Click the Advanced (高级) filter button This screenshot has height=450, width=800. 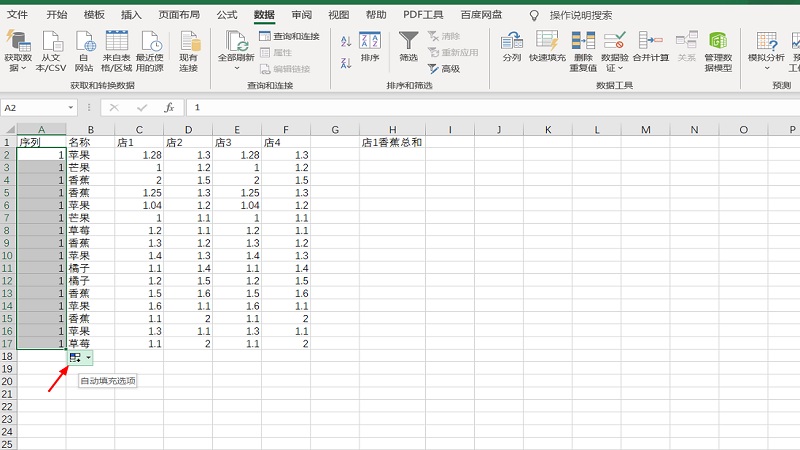pyautogui.click(x=444, y=68)
